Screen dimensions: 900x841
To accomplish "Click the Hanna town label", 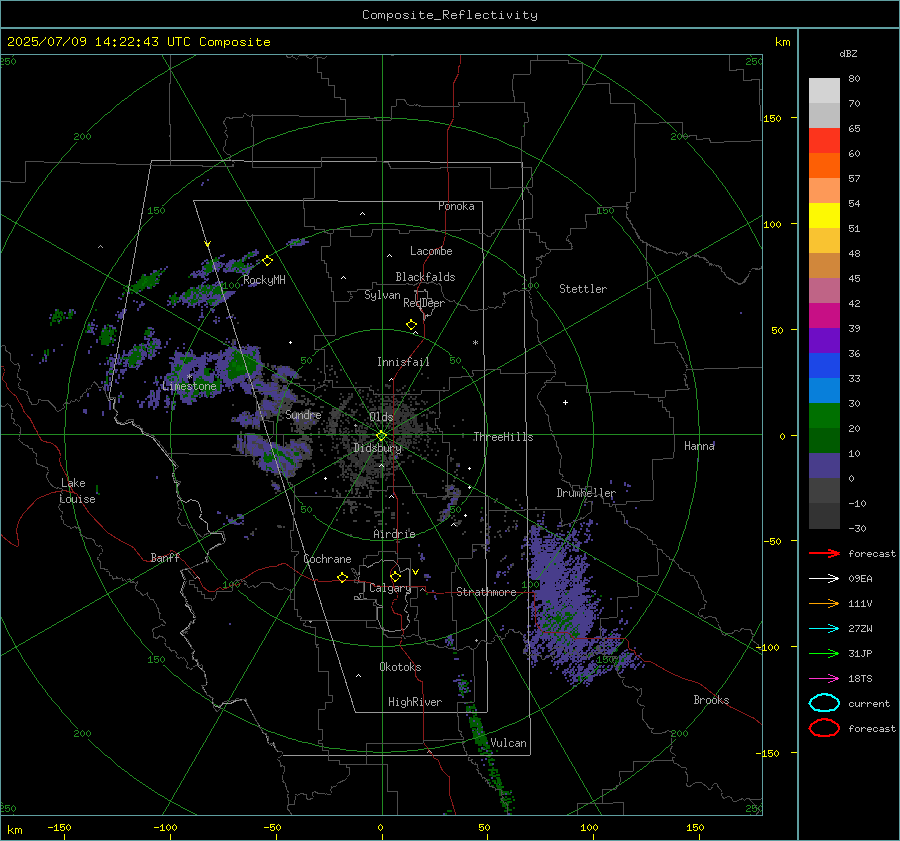I will coord(699,445).
